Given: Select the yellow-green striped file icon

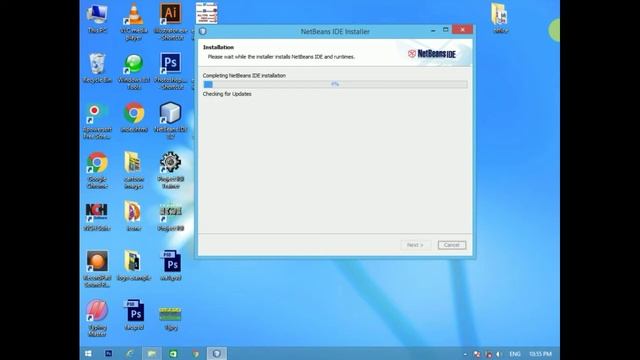Looking at the screenshot, I should 171,318.
